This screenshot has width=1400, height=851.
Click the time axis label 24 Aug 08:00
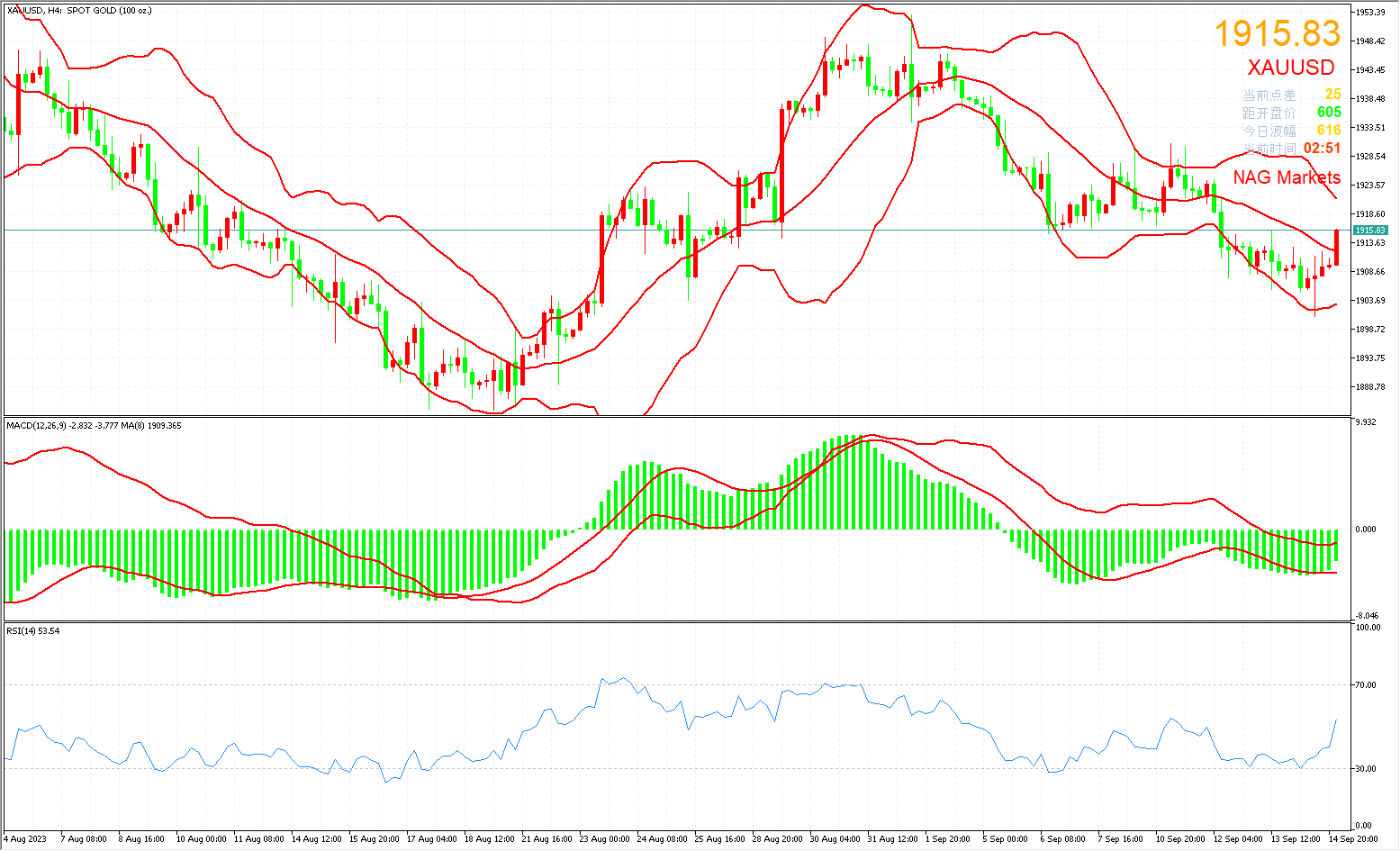click(x=663, y=839)
